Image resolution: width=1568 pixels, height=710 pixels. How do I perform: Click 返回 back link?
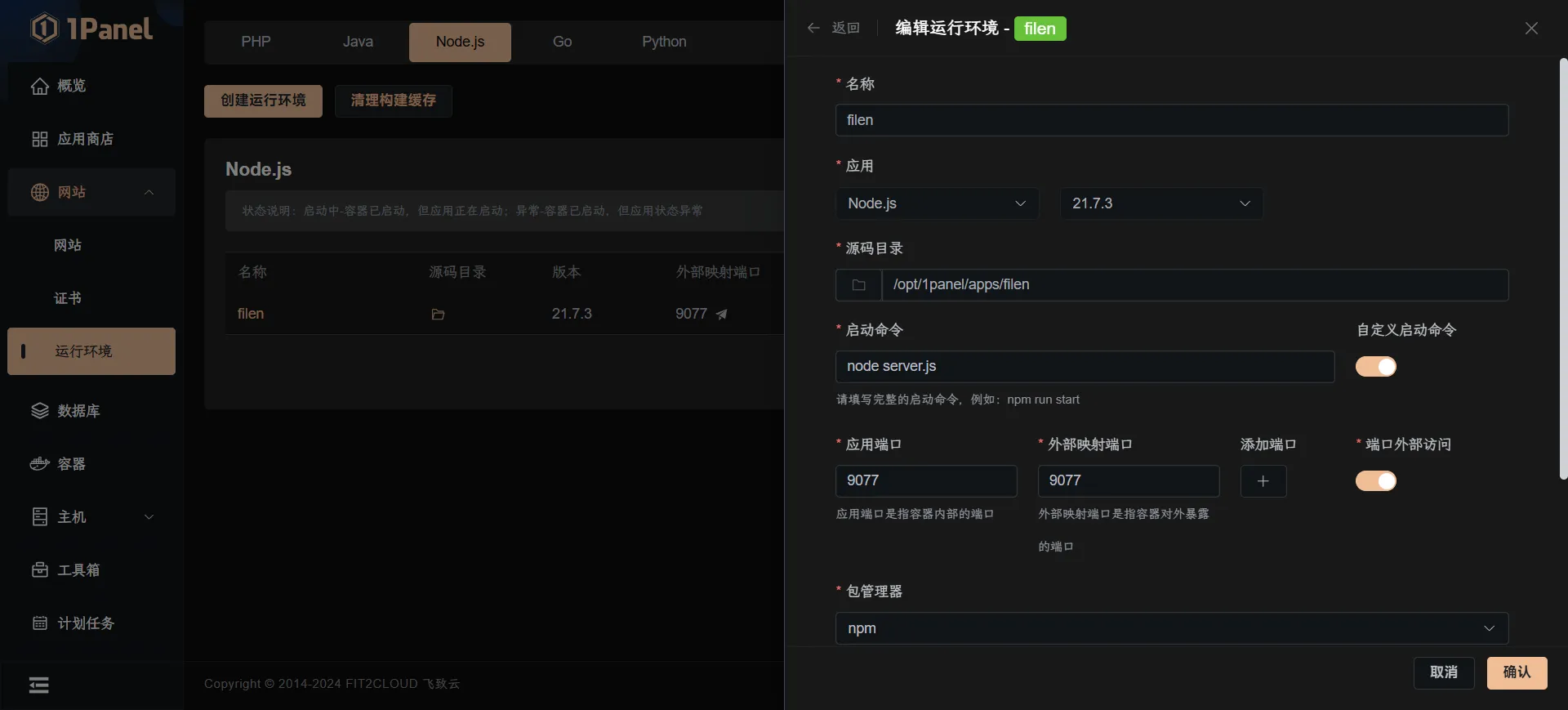click(x=845, y=28)
